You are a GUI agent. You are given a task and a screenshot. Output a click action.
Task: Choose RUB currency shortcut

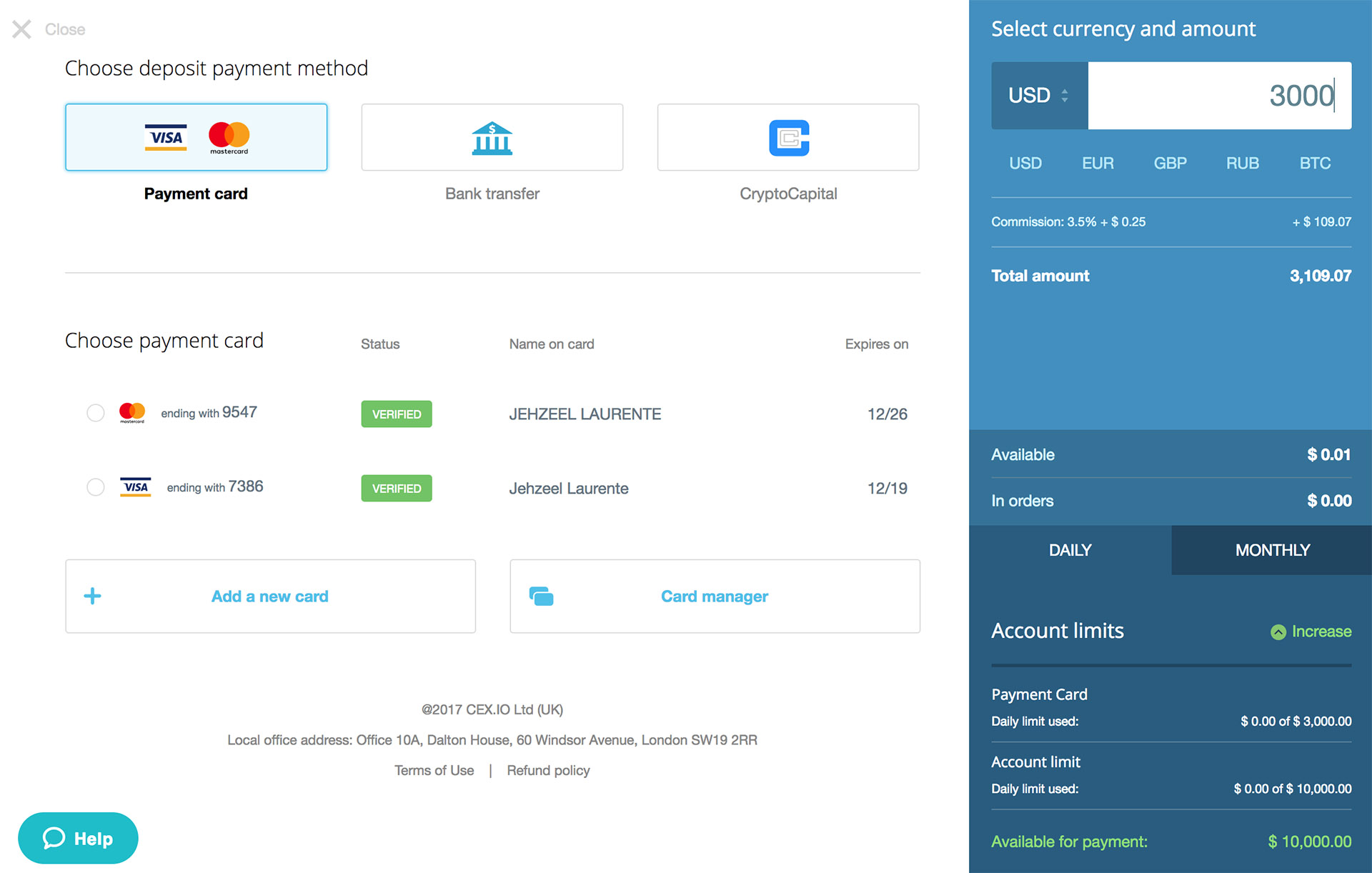point(1242,163)
